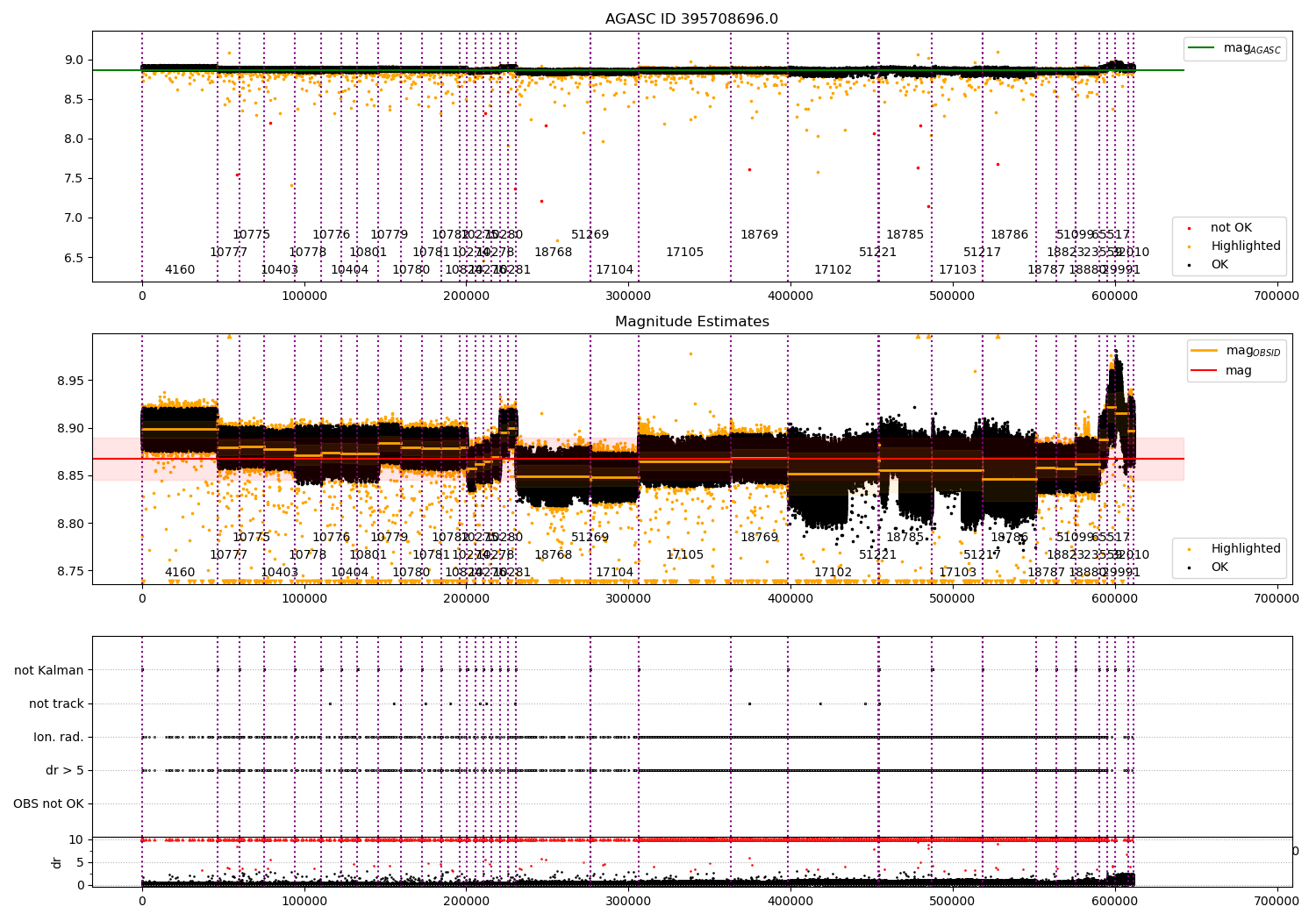The height and width of the screenshot is (921, 1316).
Task: Select the mag AGASC legend entry
Action: pos(1234,48)
